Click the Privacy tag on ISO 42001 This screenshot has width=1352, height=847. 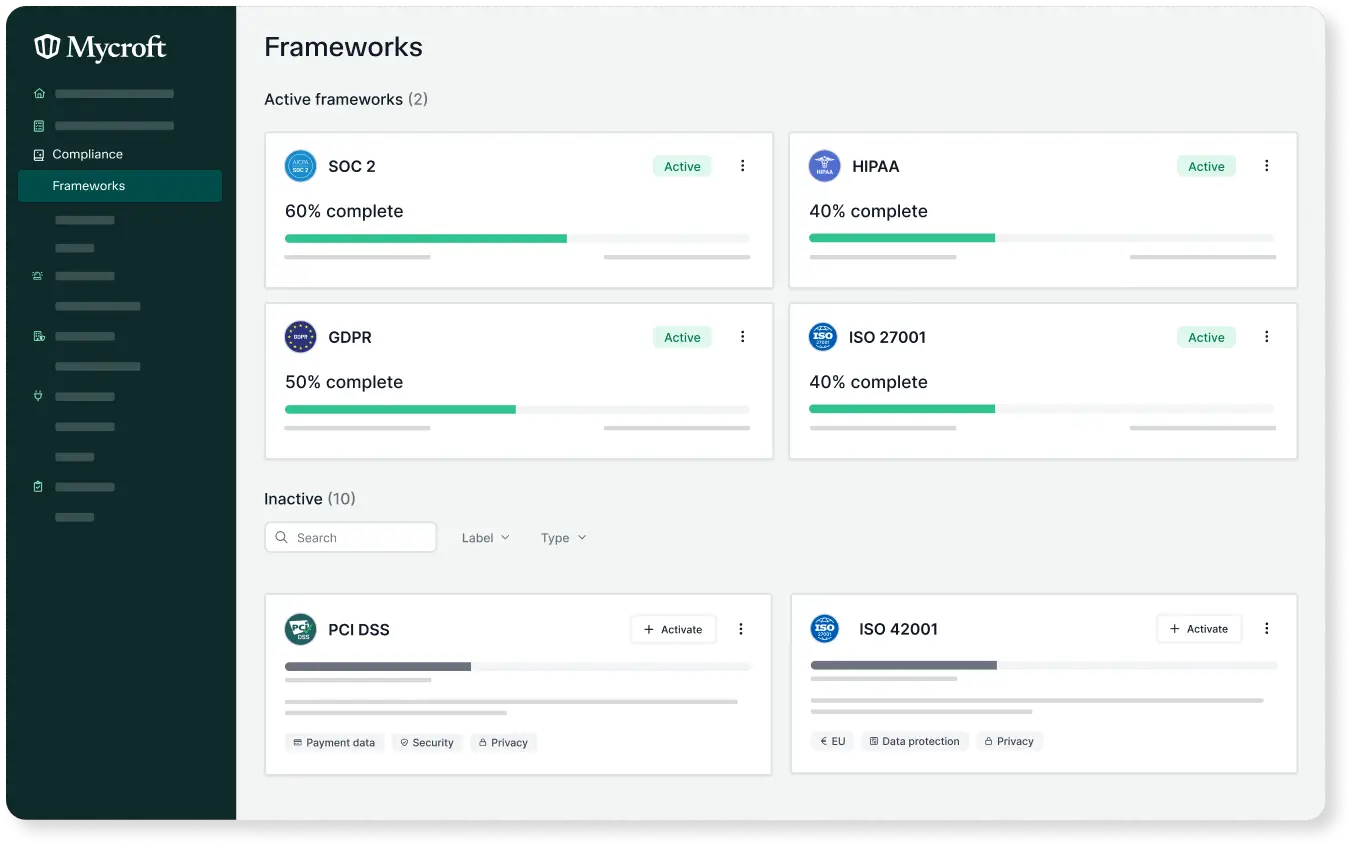coord(1009,742)
